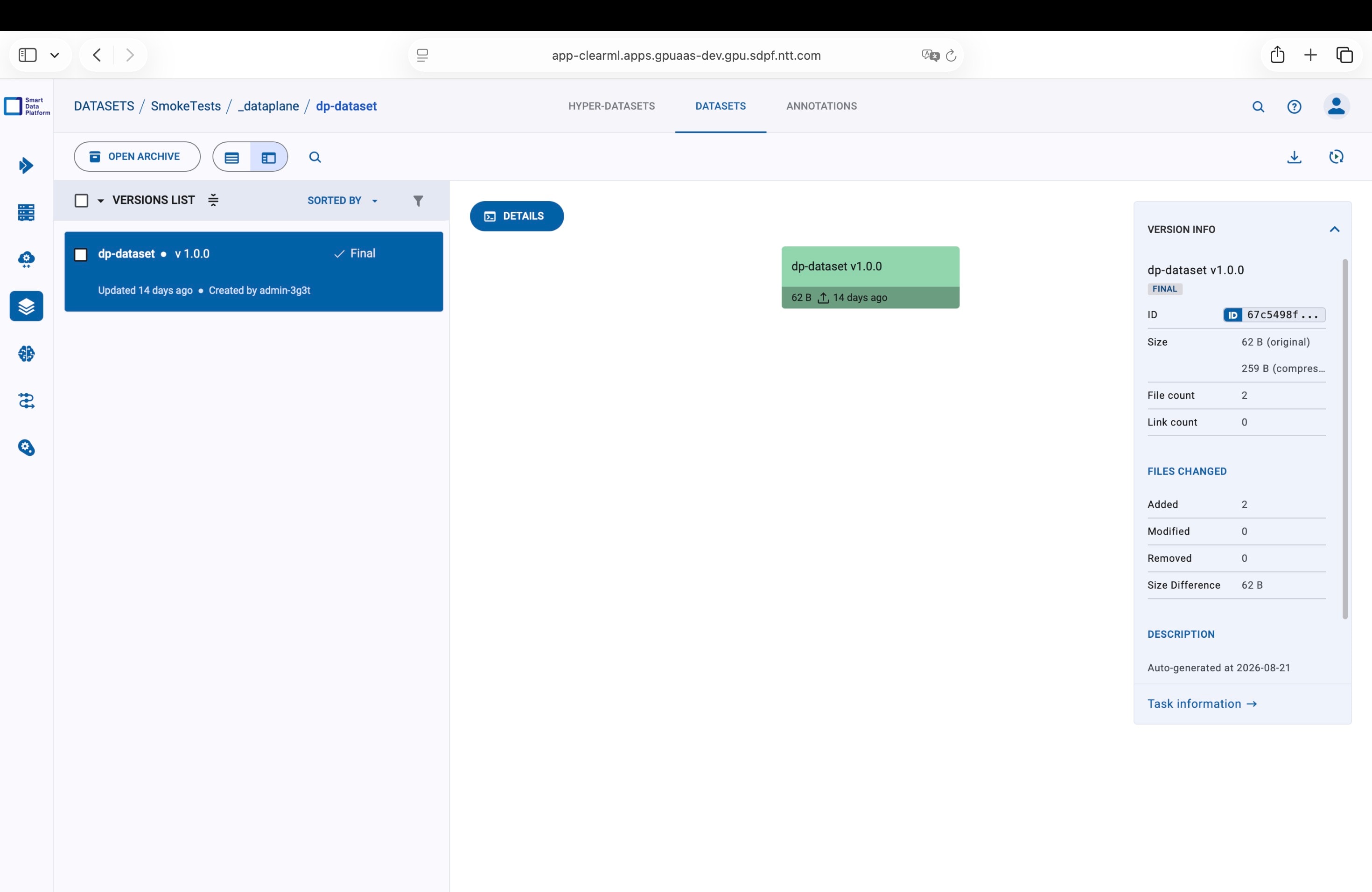Open the brain icon in the sidebar

click(x=26, y=353)
